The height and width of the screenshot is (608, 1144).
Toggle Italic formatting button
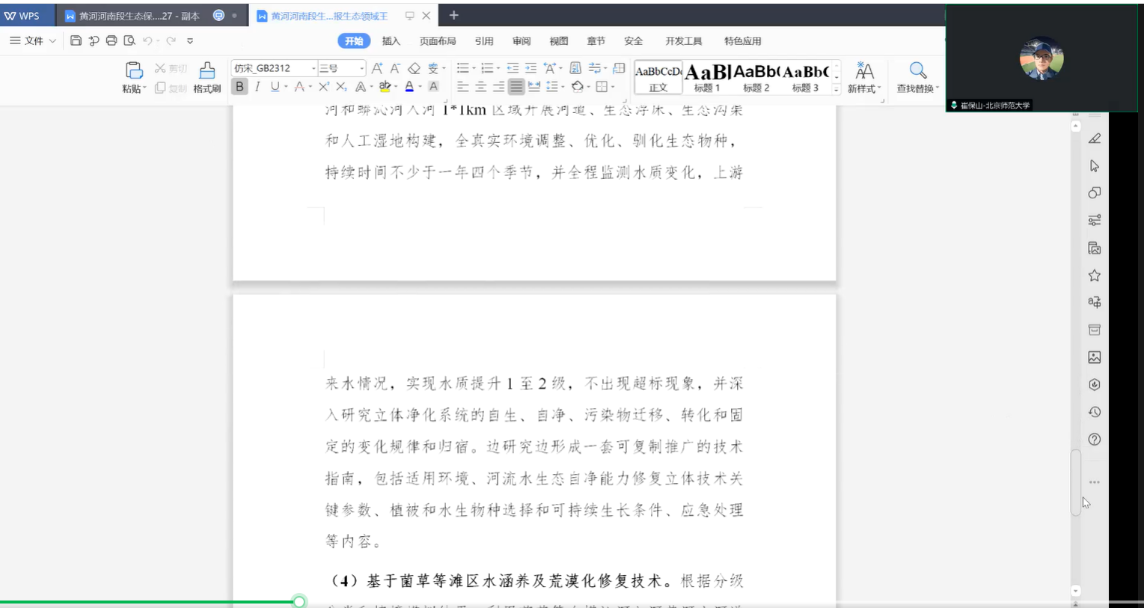pos(257,87)
